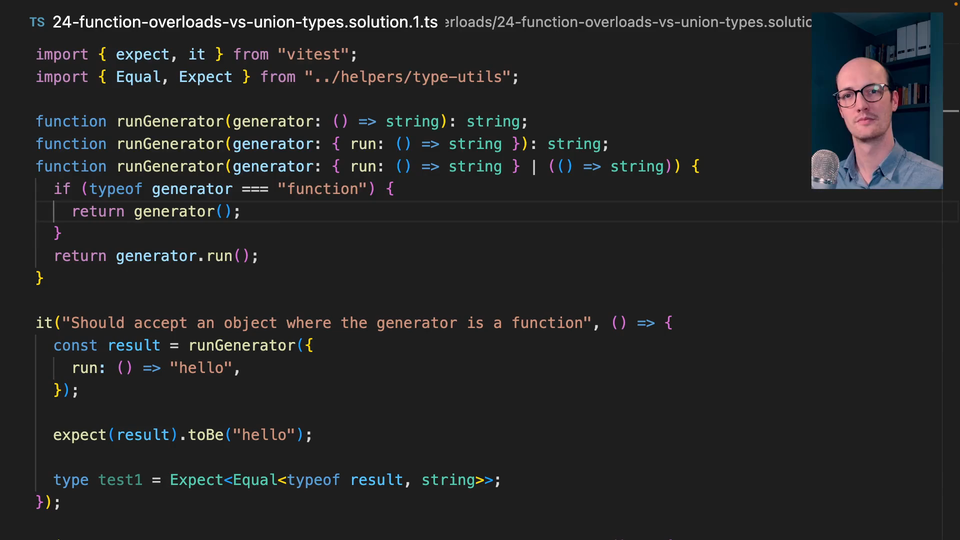
Task: Click the "hello" string in the run property
Action: point(204,368)
